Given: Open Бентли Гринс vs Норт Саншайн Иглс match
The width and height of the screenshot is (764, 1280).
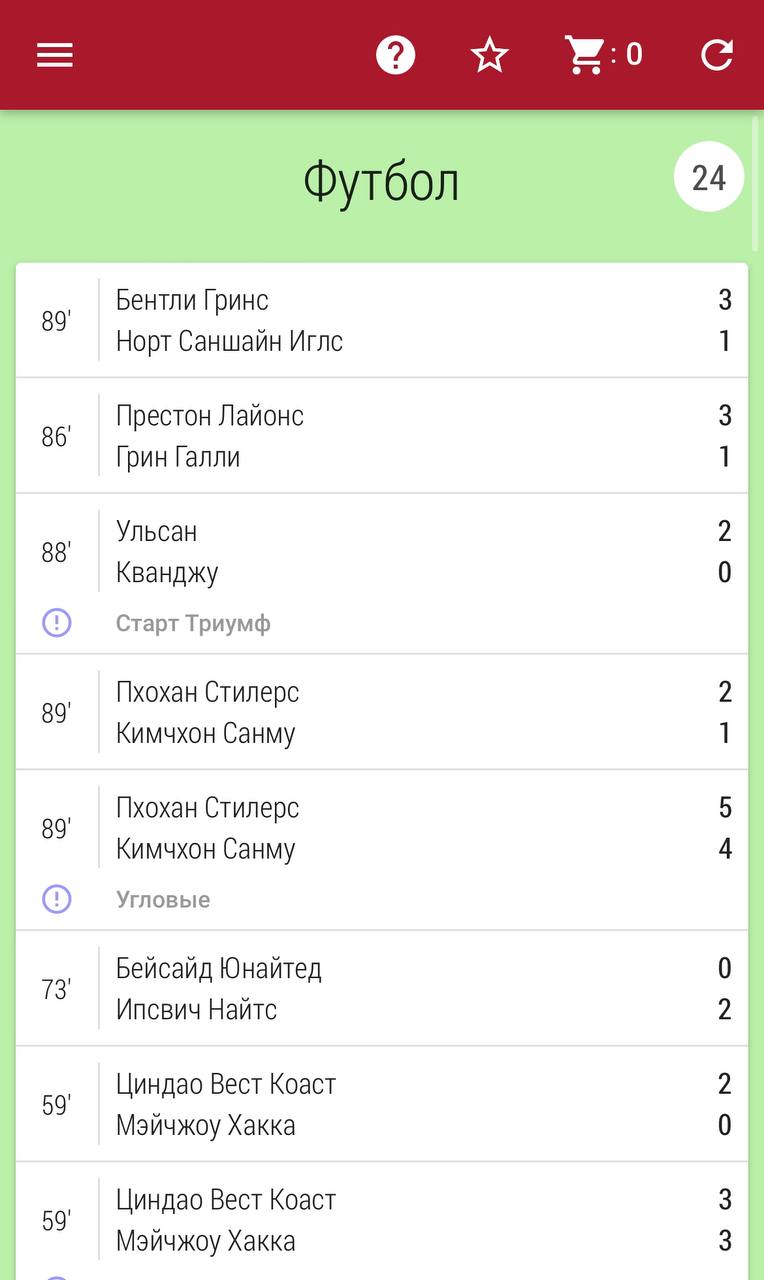Looking at the screenshot, I should click(382, 320).
